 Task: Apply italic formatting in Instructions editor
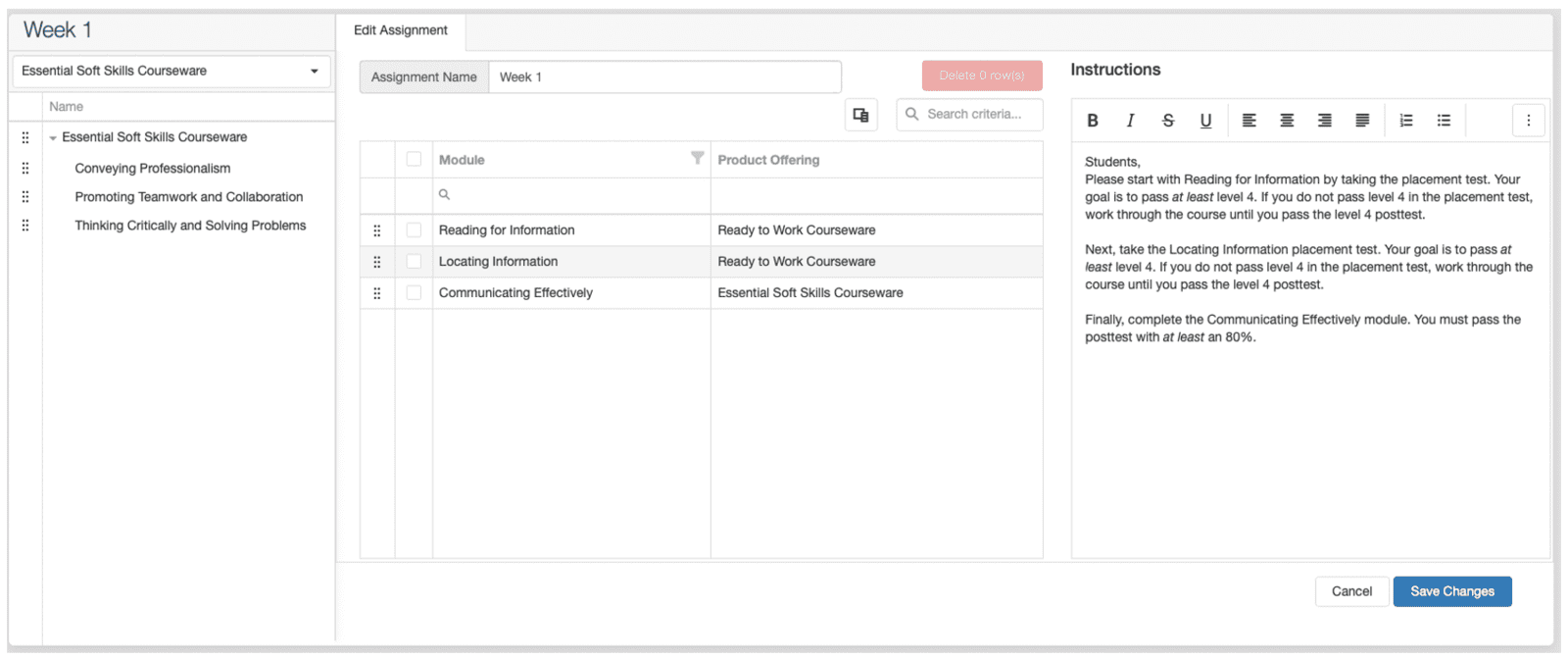click(x=1130, y=121)
